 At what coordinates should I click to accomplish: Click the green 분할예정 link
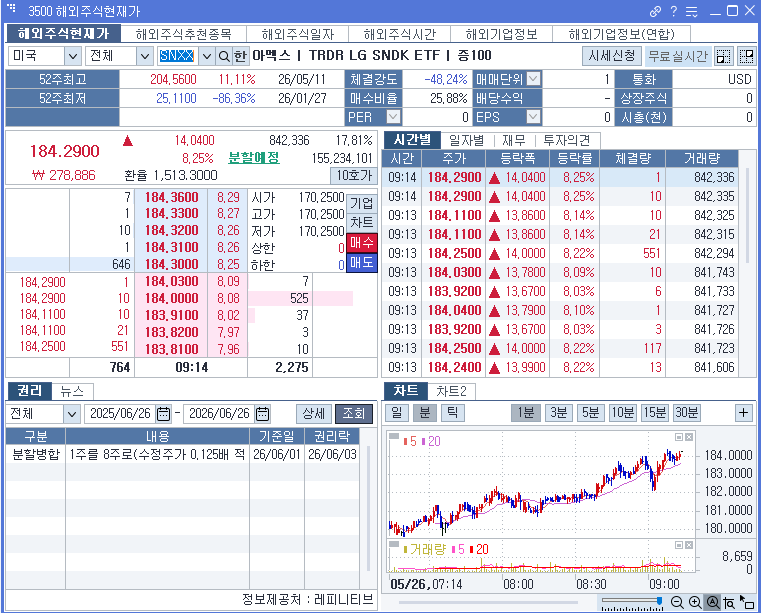coord(254,158)
